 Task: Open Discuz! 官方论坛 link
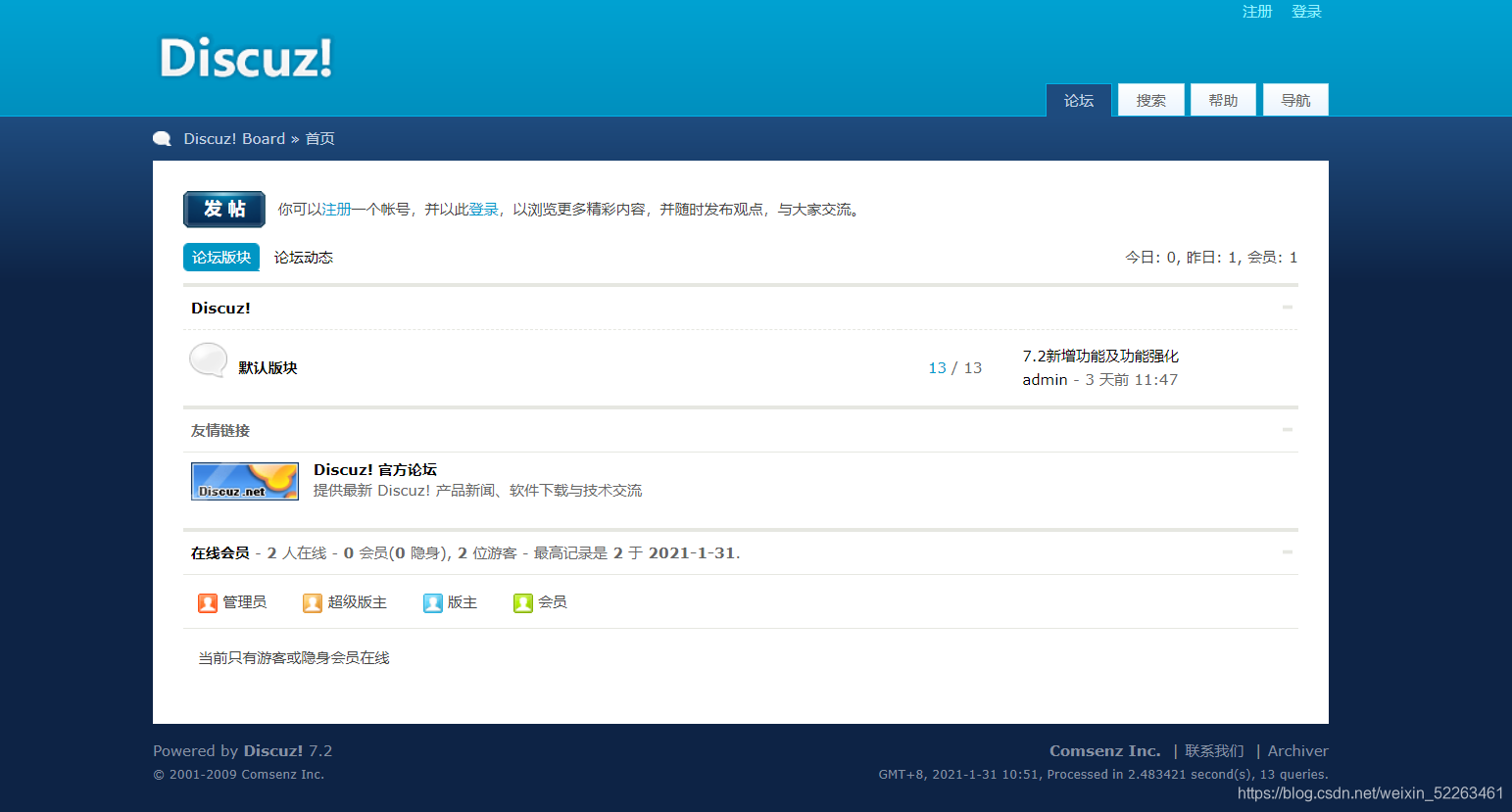[x=375, y=470]
